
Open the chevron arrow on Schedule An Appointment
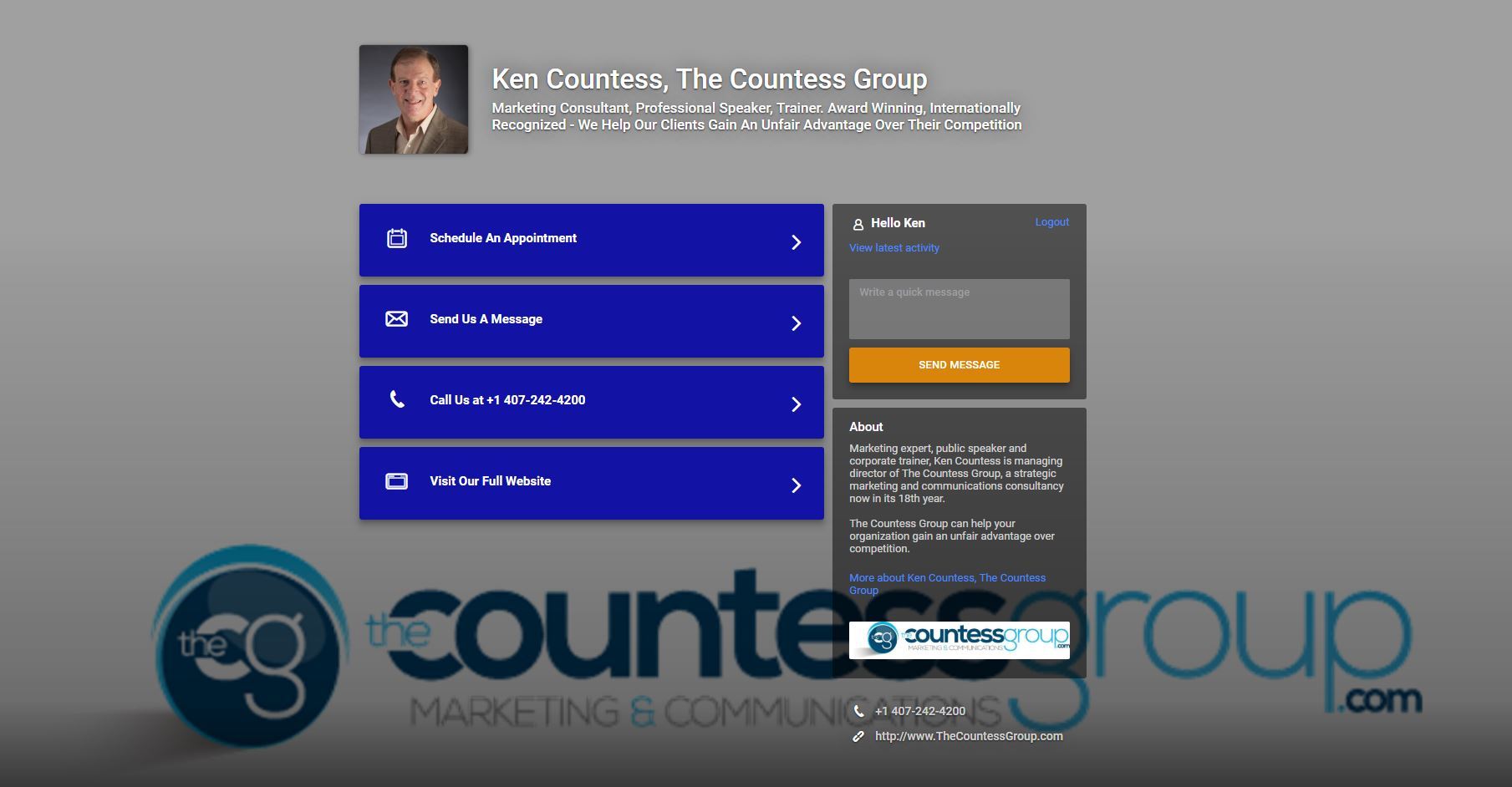[x=797, y=242]
